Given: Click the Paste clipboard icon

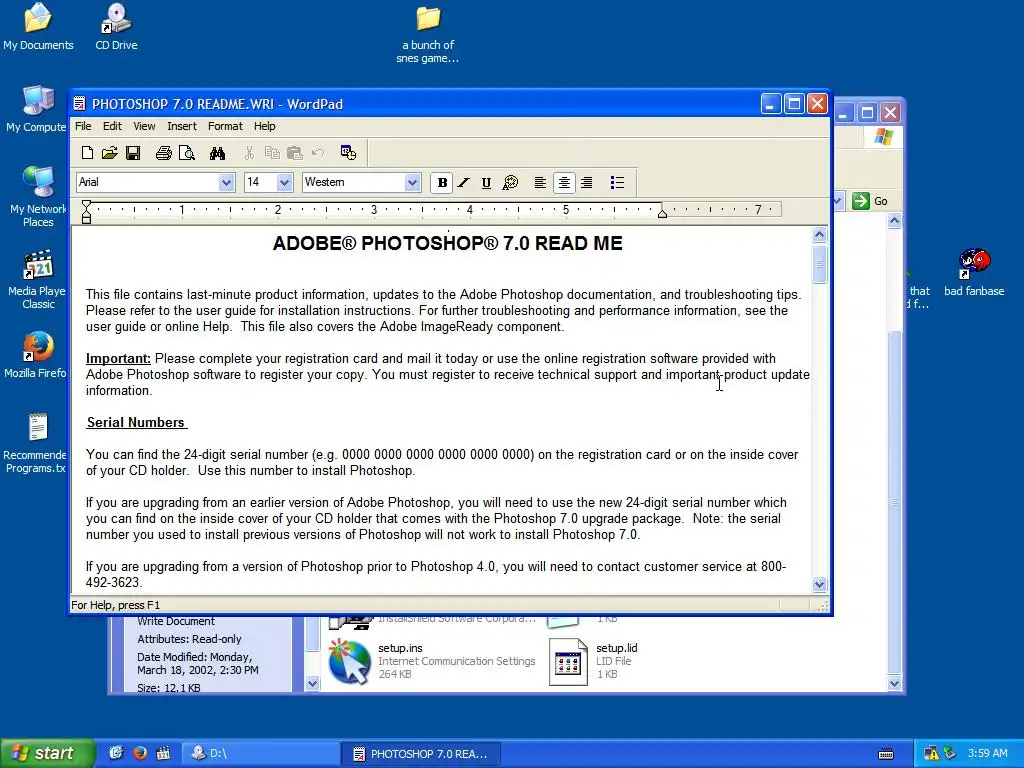Looking at the screenshot, I should (295, 153).
